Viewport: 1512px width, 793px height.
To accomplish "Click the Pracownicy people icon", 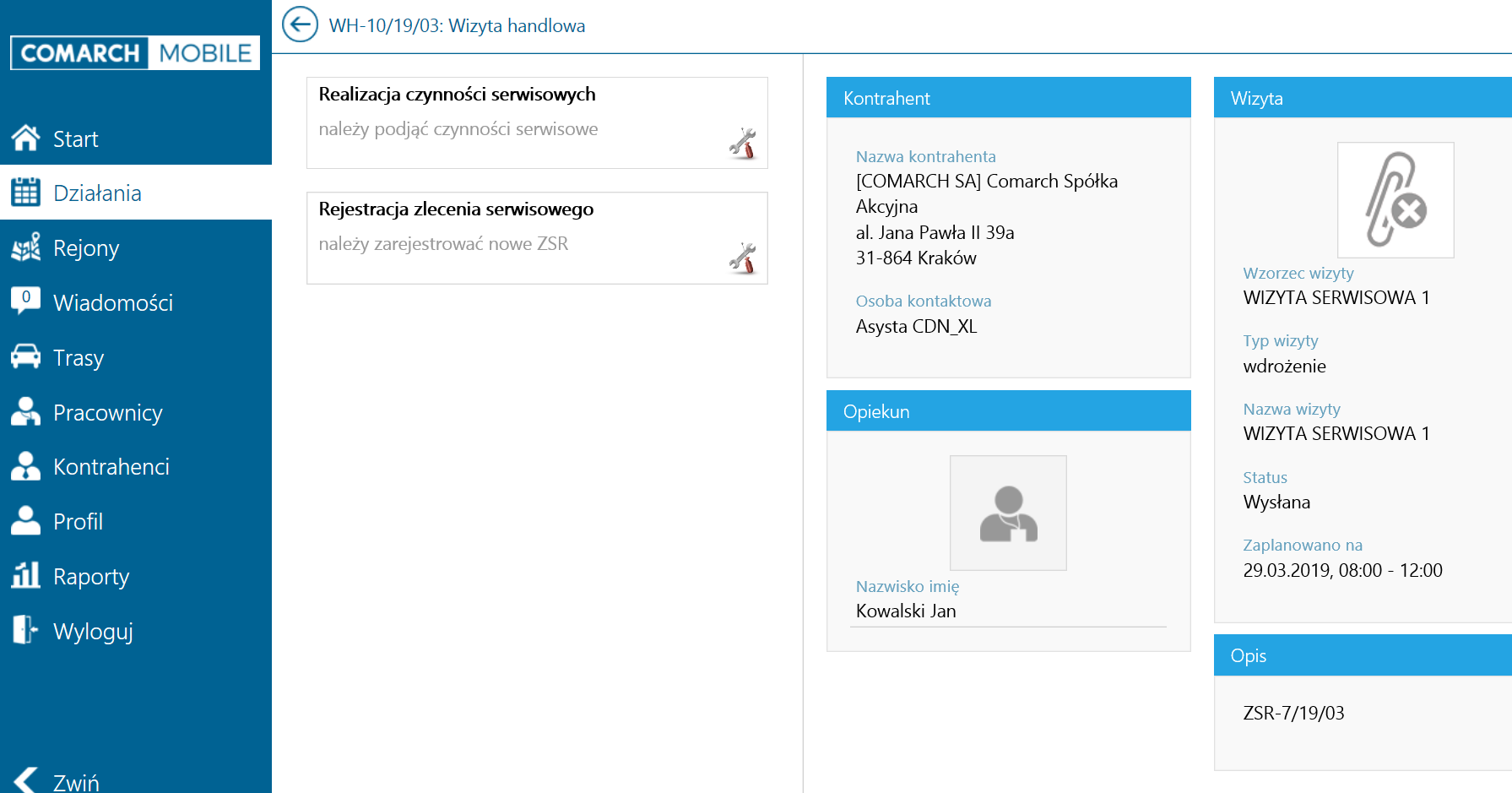I will 26,411.
